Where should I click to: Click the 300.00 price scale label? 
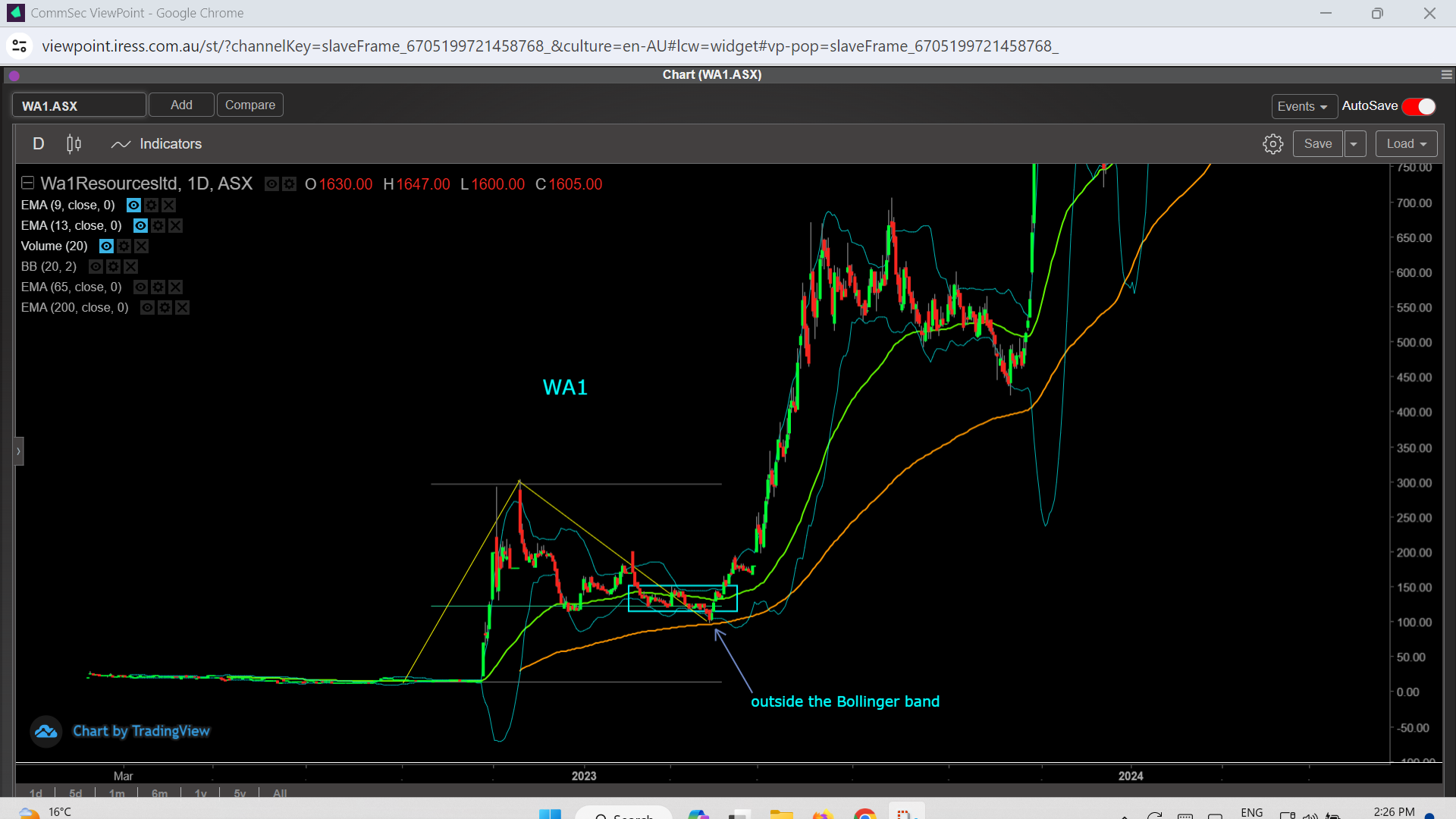(x=1414, y=482)
